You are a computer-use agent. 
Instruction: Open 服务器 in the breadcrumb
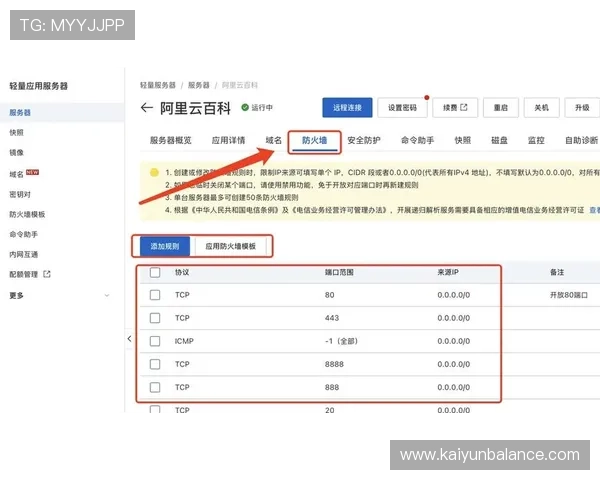199,85
